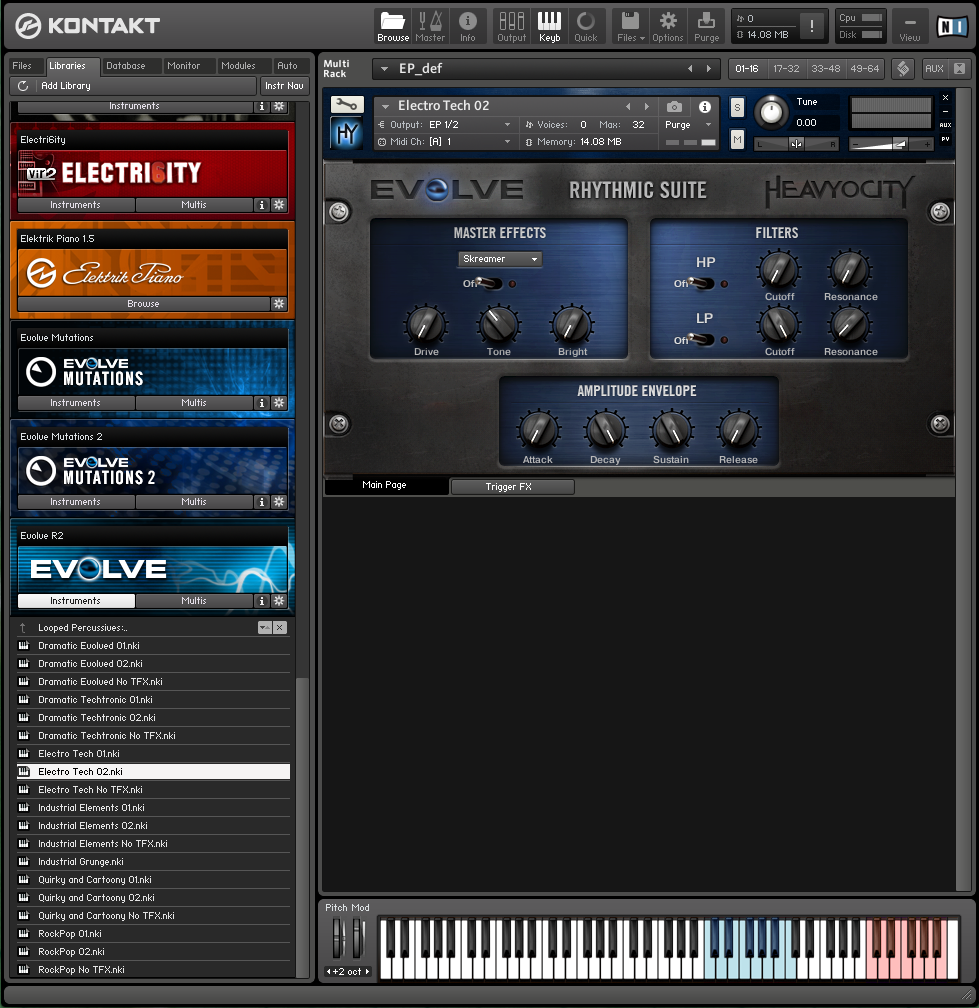
Task: Open the Looped Percussives sort dropdown
Action: tap(265, 627)
